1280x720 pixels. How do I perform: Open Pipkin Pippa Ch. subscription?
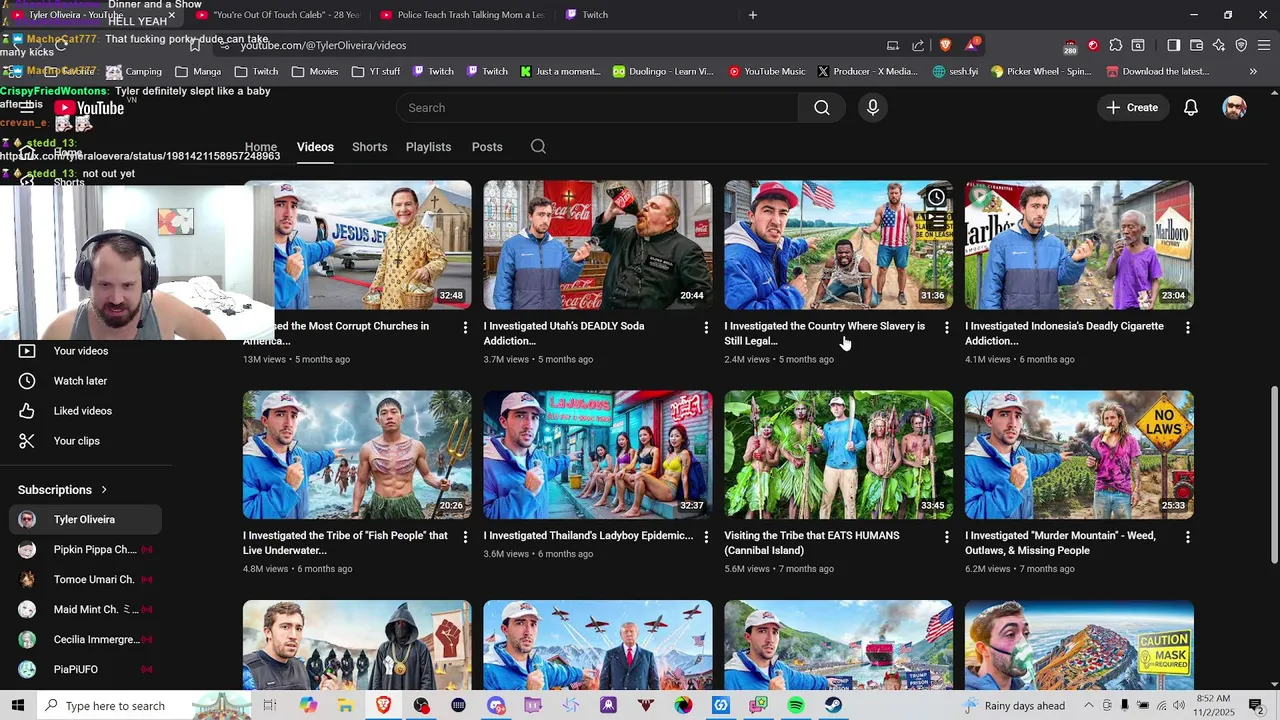click(x=86, y=550)
